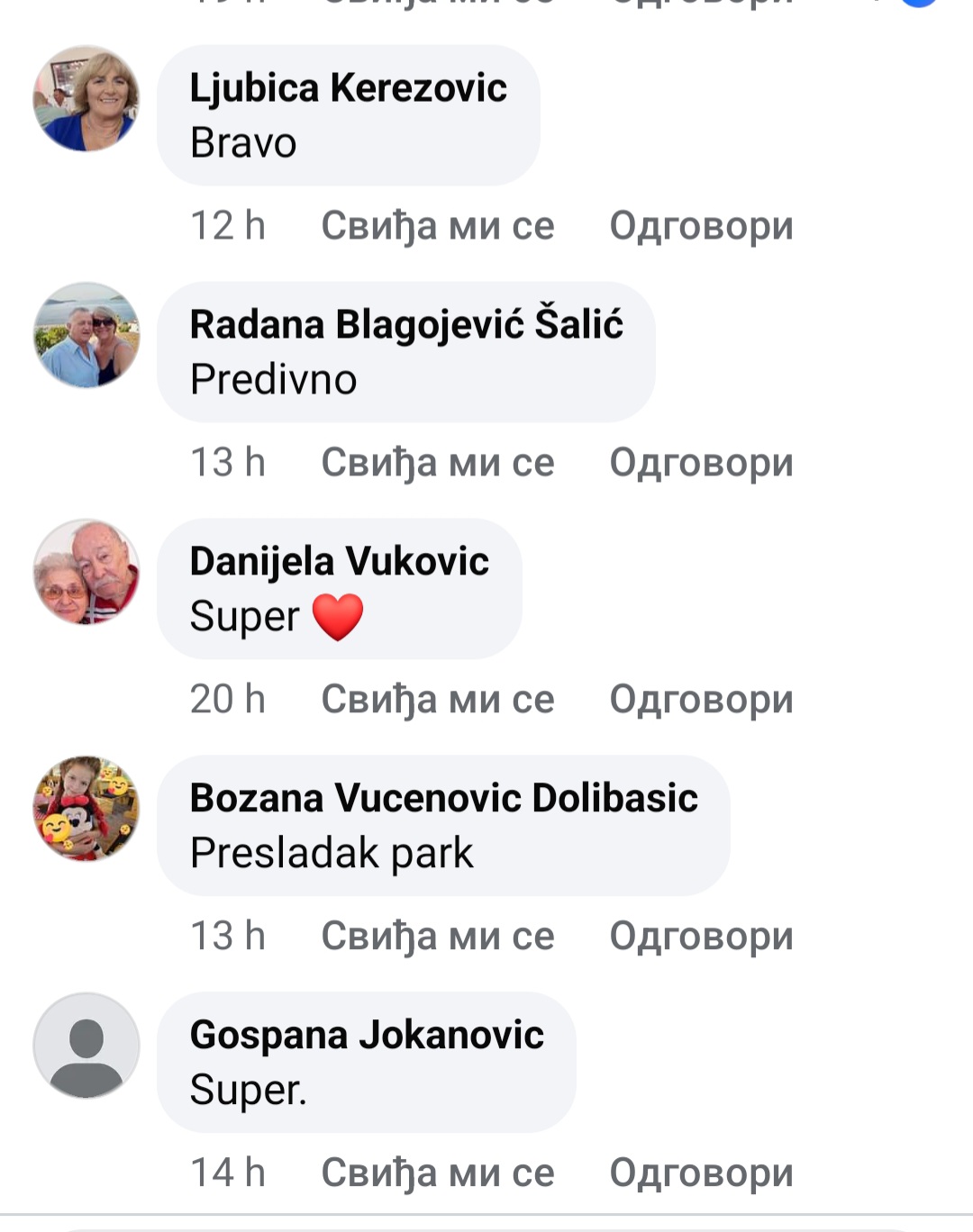Reply to Radana Blagojević Šalić's comment
Viewport: 973px width, 1232px height.
point(701,463)
